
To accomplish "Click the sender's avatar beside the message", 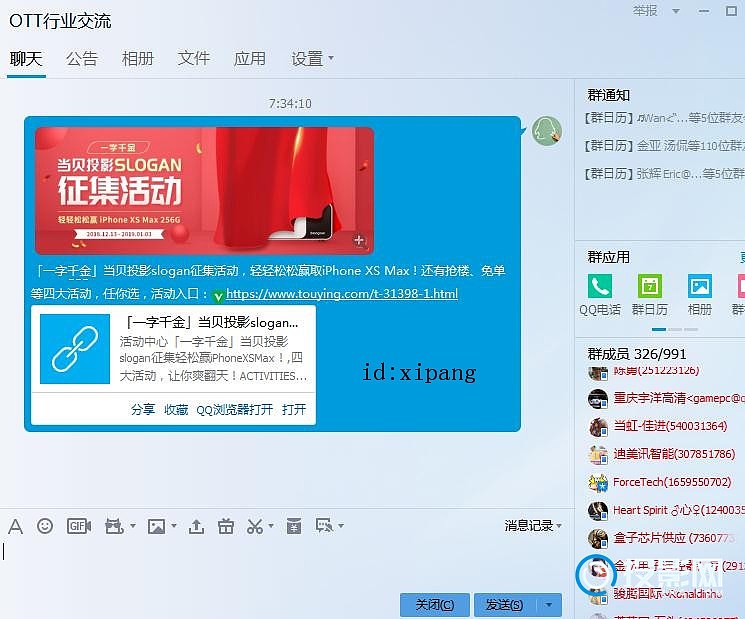I will click(x=546, y=131).
